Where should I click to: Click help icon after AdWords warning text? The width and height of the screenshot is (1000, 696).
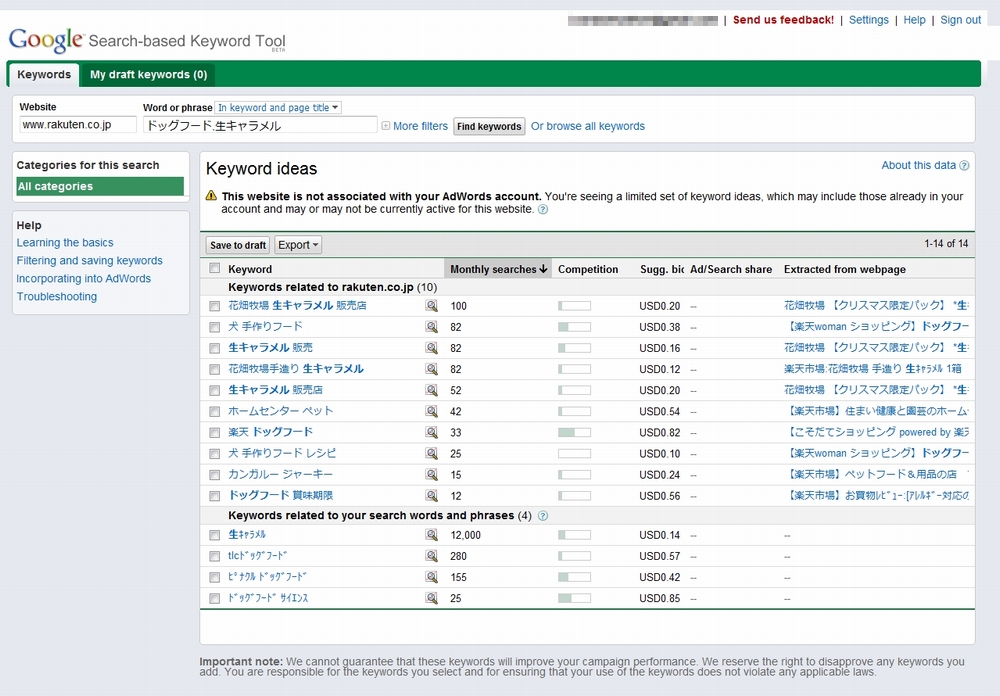tap(543, 209)
